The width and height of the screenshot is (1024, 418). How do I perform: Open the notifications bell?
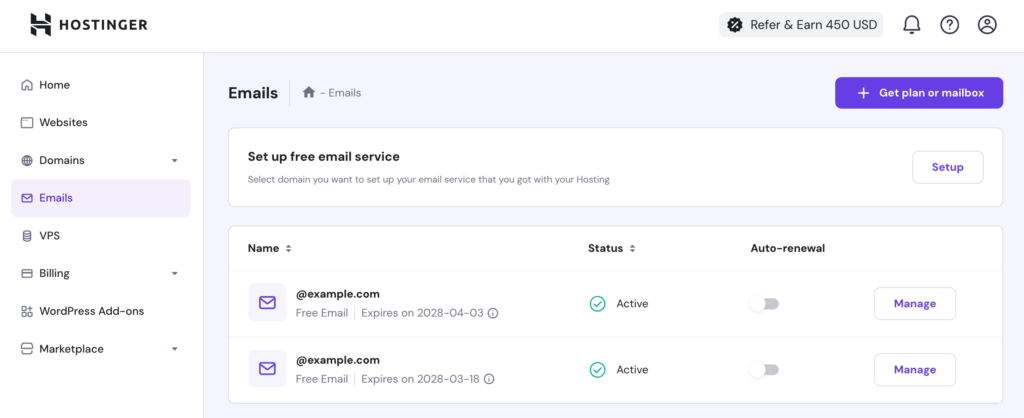[x=911, y=25]
